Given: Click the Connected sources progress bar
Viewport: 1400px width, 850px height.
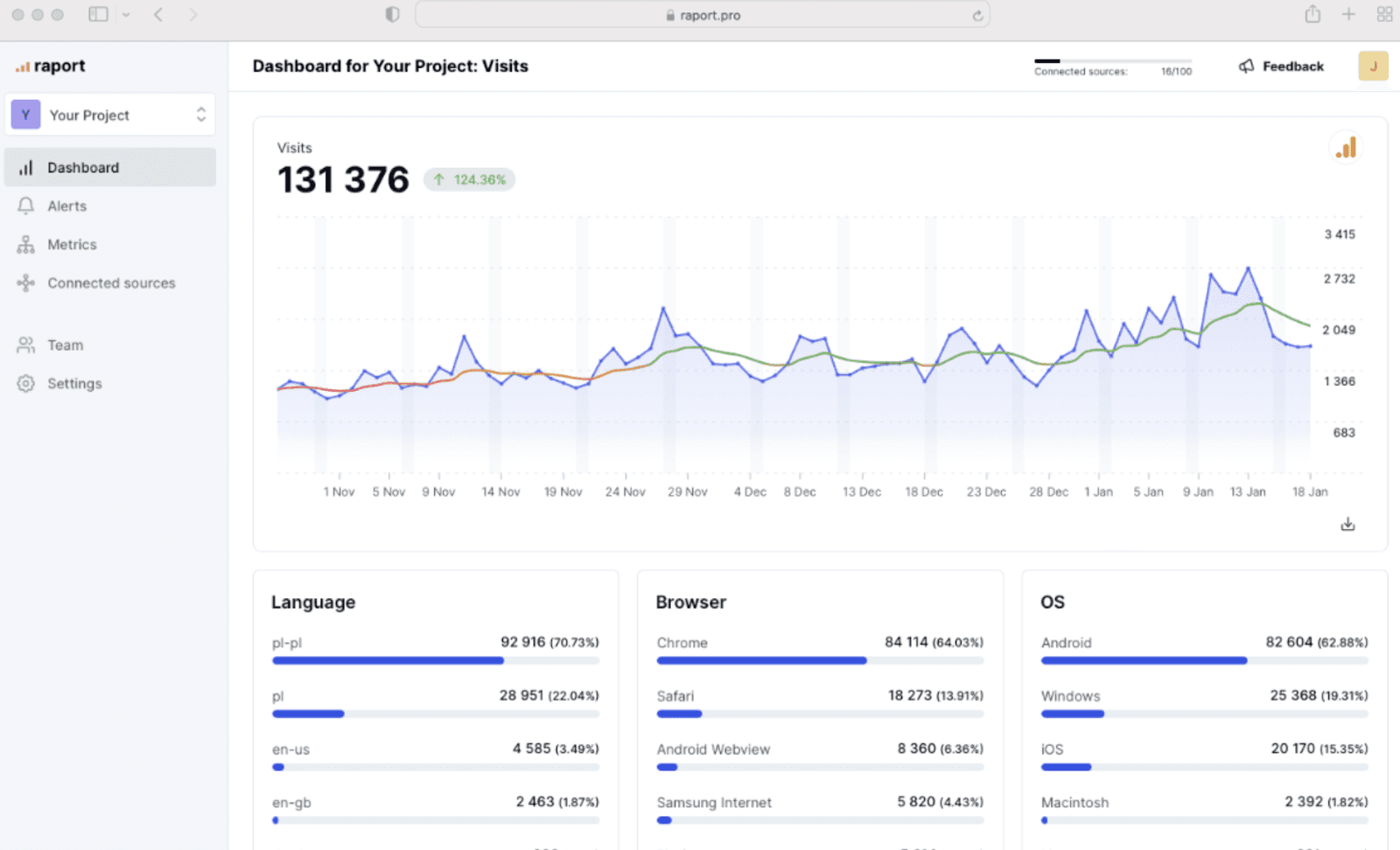Looking at the screenshot, I should point(1113,61).
